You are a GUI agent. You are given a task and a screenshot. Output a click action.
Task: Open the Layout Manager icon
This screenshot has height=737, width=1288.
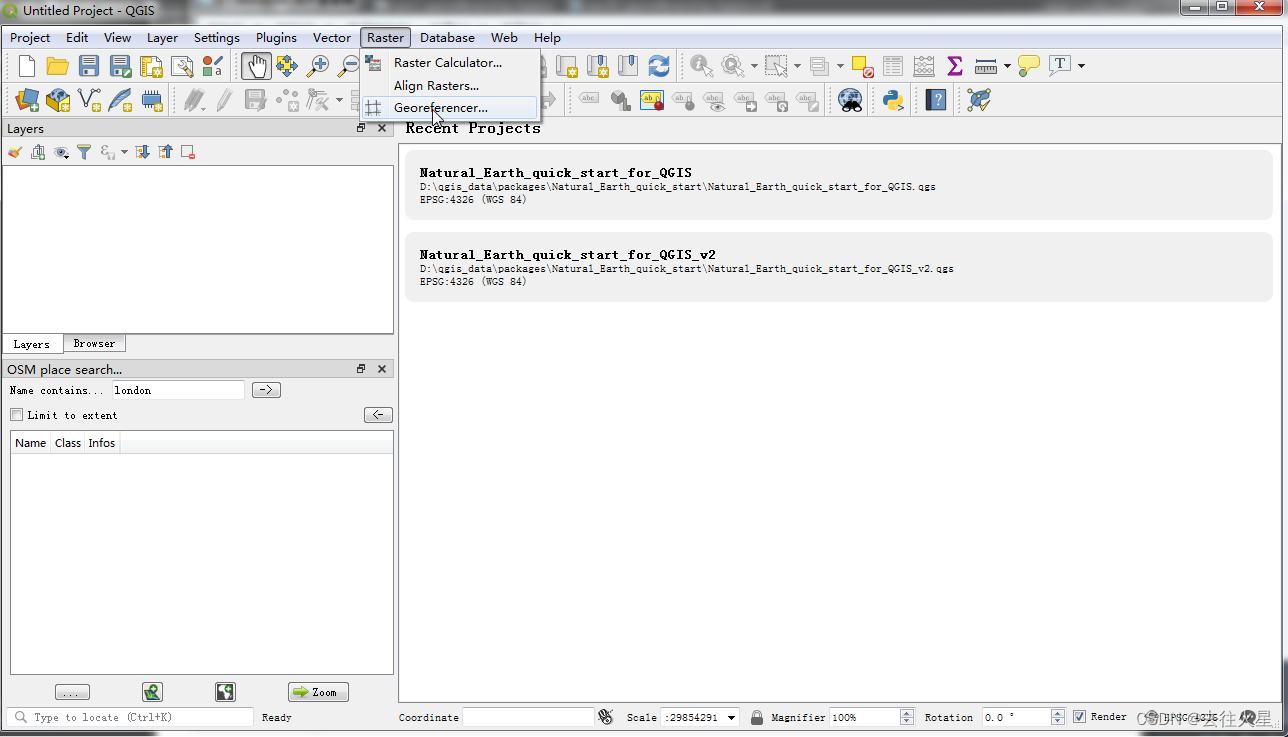click(x=182, y=66)
